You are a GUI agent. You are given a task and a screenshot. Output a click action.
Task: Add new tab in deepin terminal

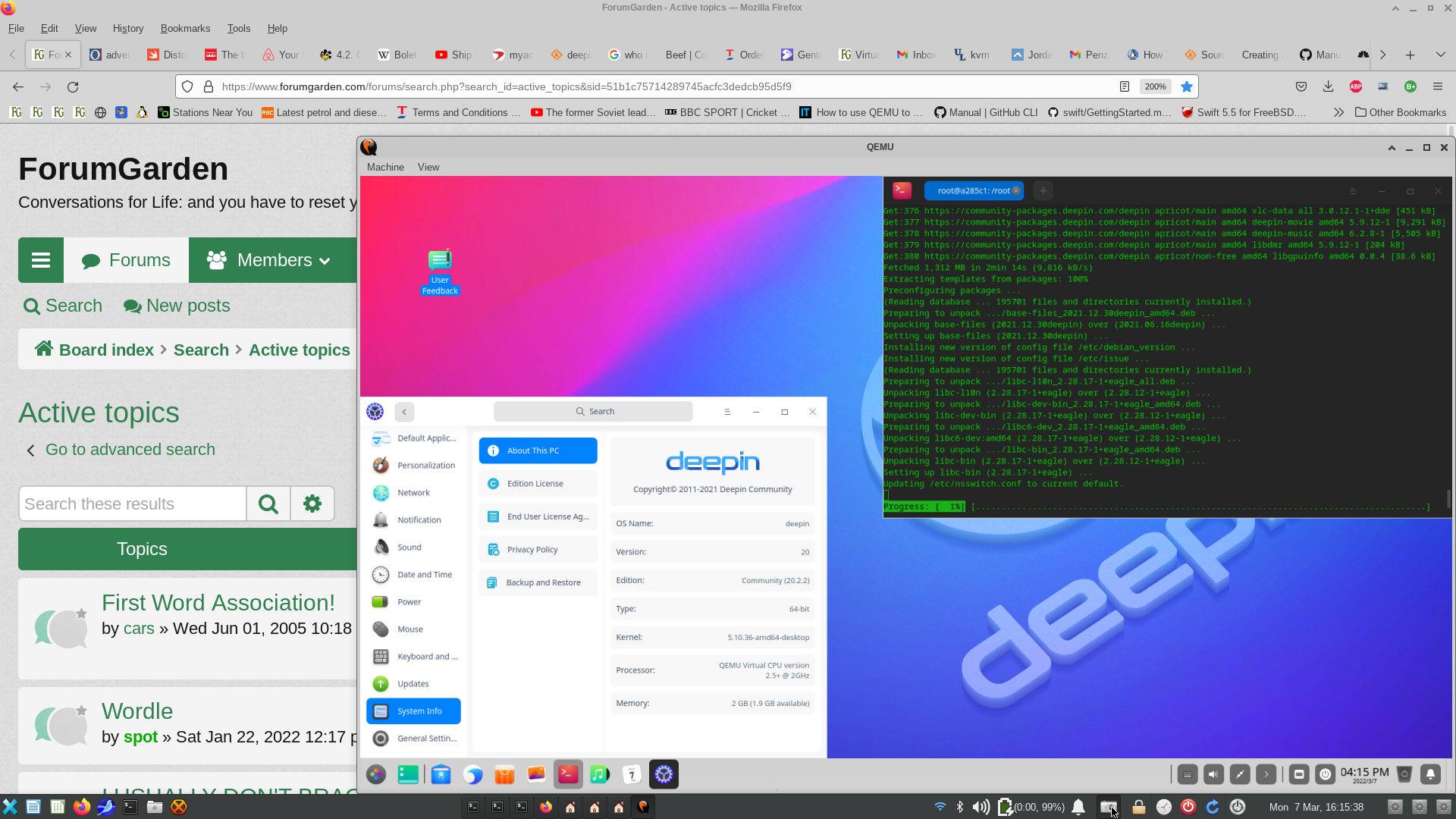tap(1043, 191)
